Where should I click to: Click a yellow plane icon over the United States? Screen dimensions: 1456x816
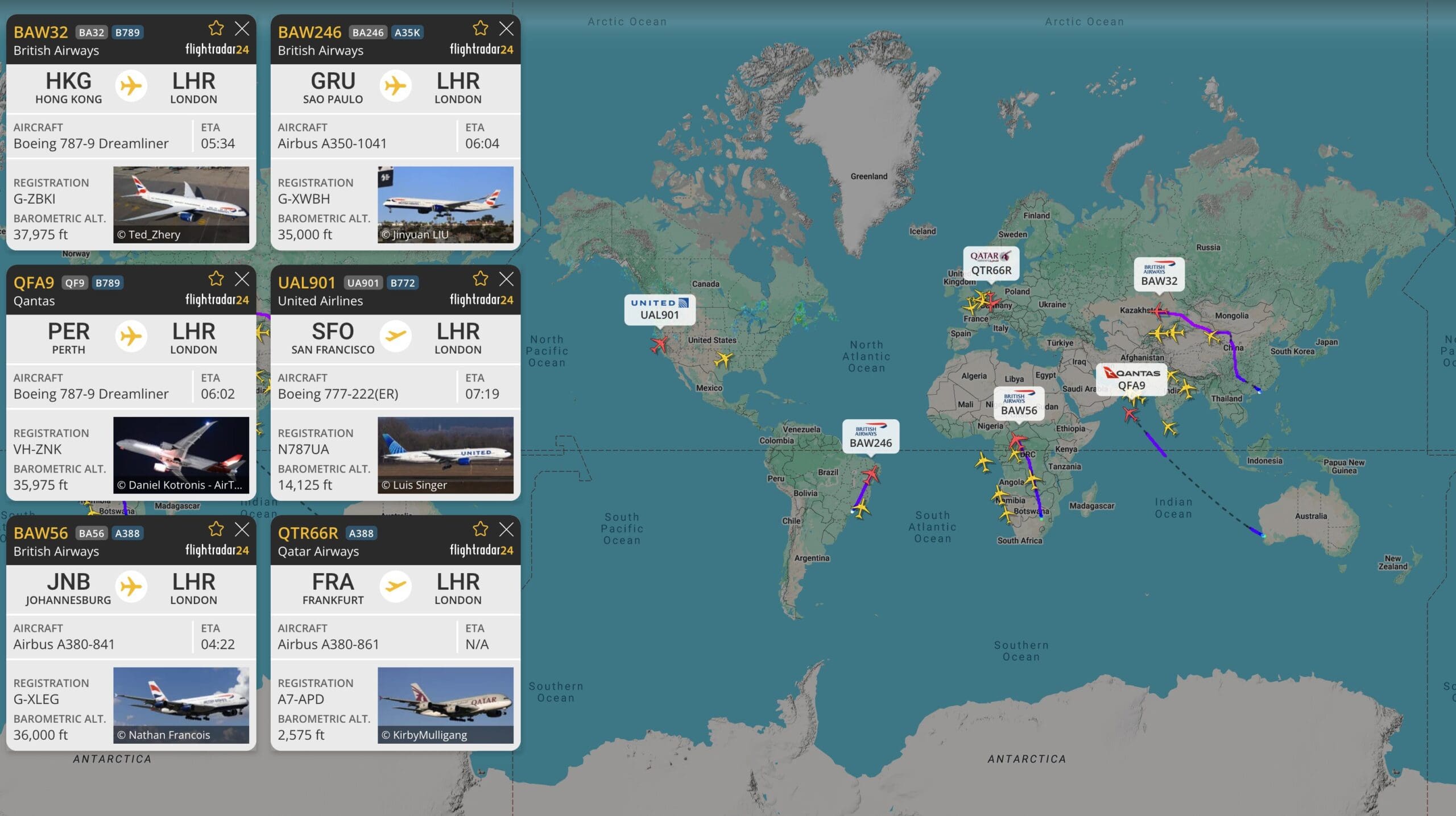click(x=725, y=359)
